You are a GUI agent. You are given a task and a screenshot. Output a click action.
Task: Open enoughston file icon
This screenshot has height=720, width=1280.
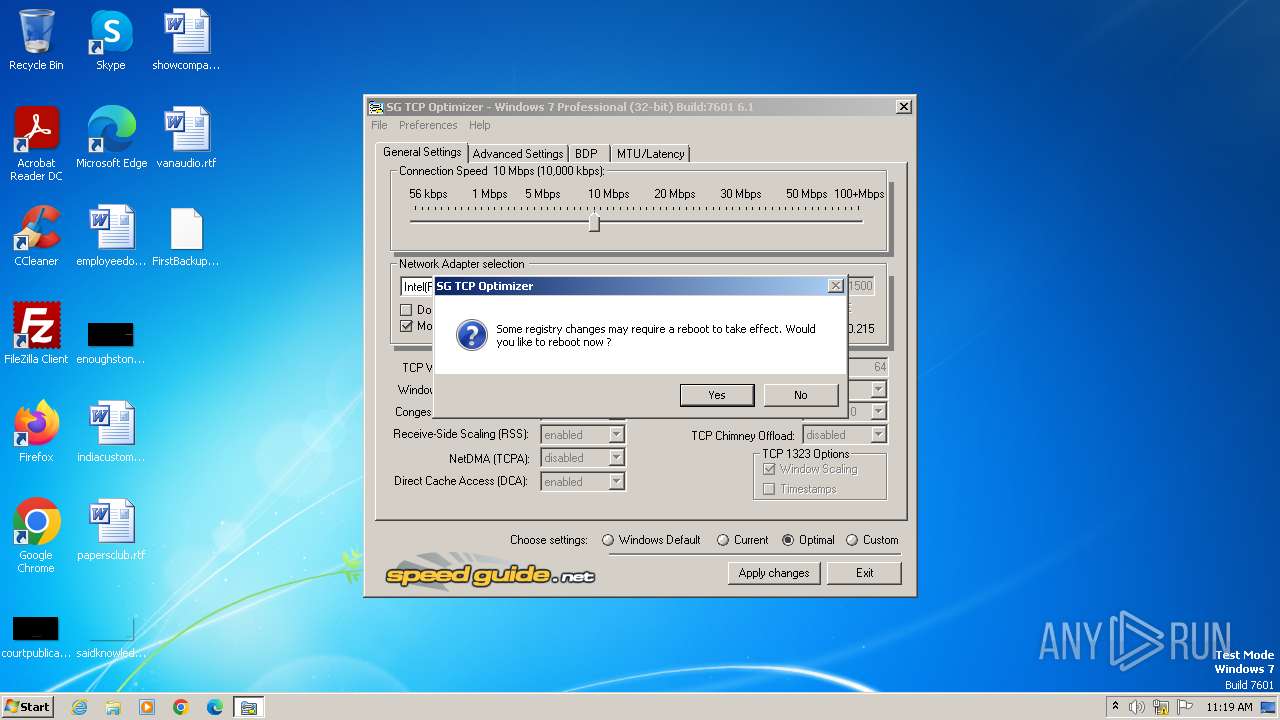[x=111, y=340]
